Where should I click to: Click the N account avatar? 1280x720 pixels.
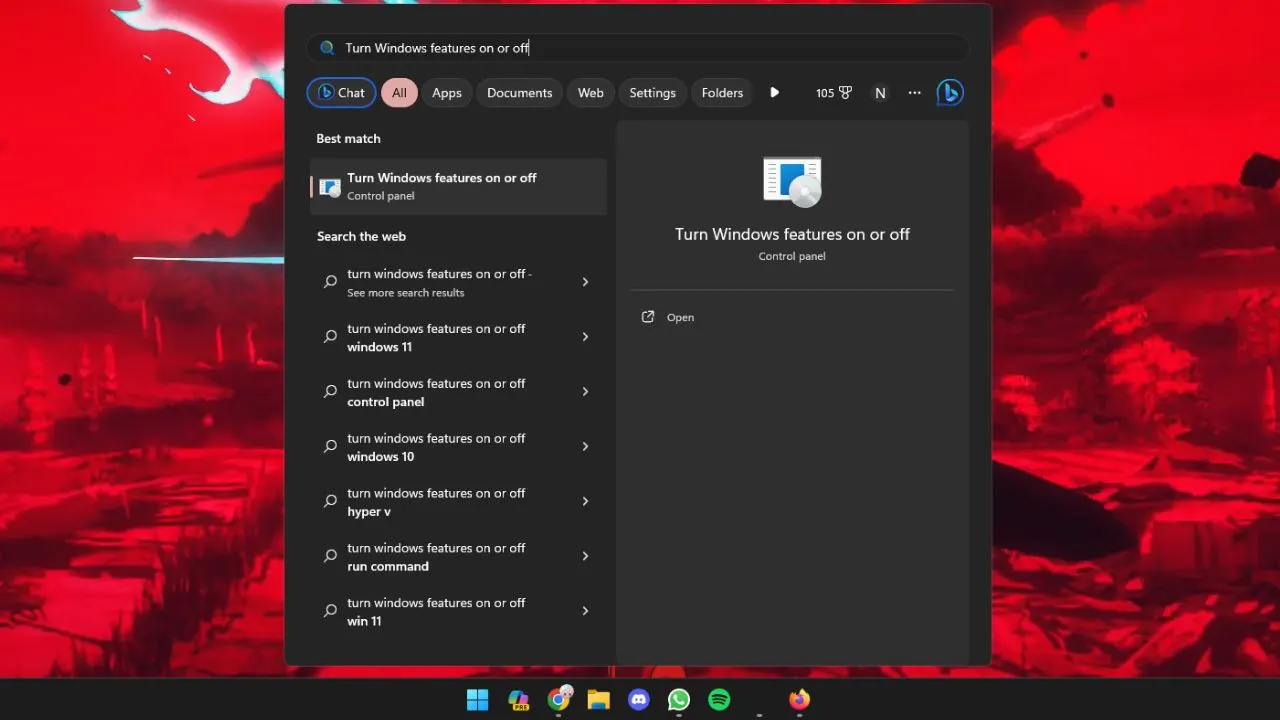880,93
